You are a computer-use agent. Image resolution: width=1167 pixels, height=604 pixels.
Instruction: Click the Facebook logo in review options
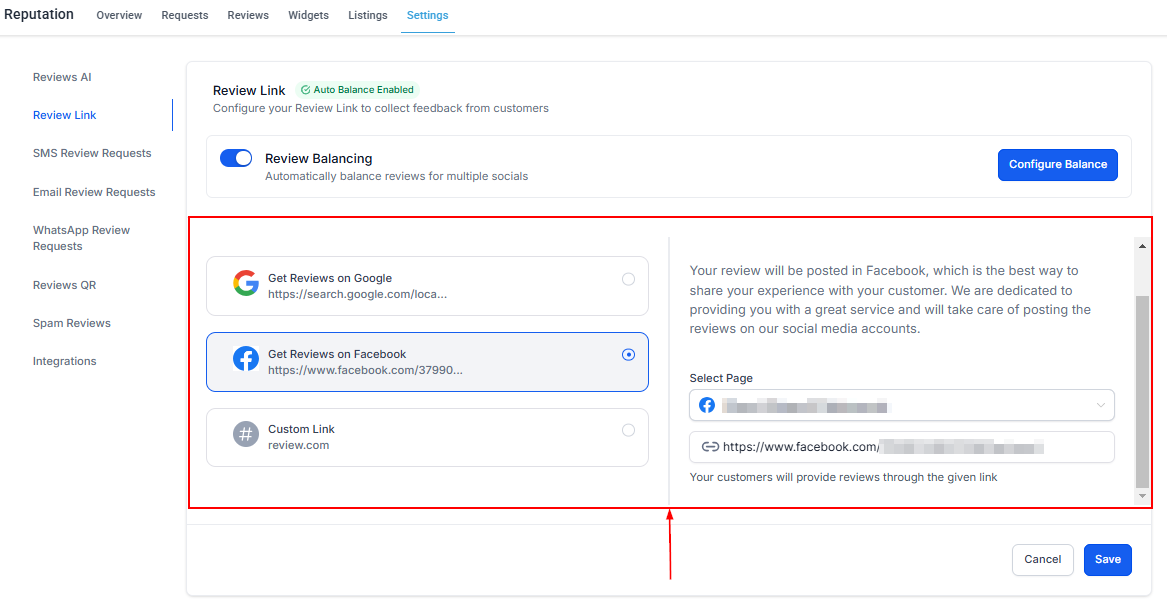(x=246, y=359)
